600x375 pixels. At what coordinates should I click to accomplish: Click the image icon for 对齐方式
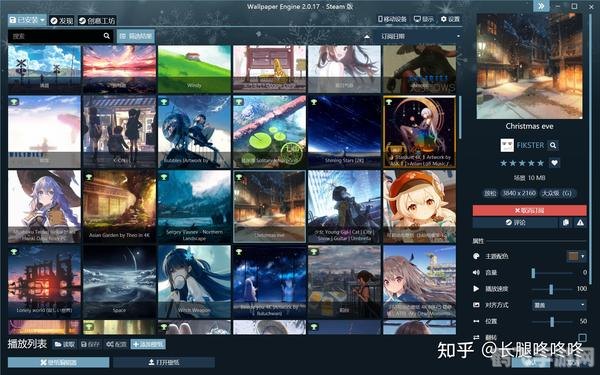(476, 305)
